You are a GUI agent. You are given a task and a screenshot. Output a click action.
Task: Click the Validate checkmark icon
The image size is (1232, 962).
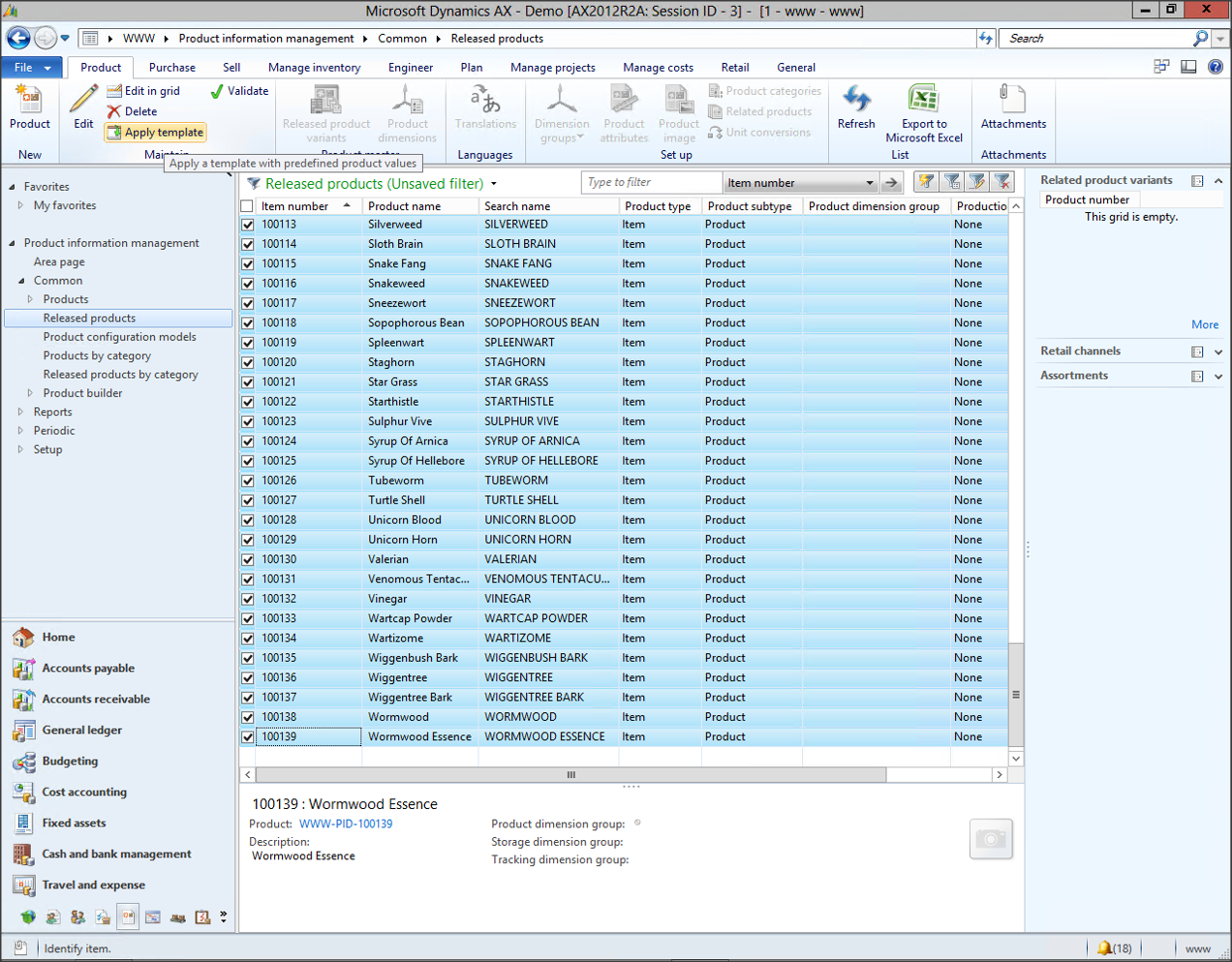tap(217, 91)
